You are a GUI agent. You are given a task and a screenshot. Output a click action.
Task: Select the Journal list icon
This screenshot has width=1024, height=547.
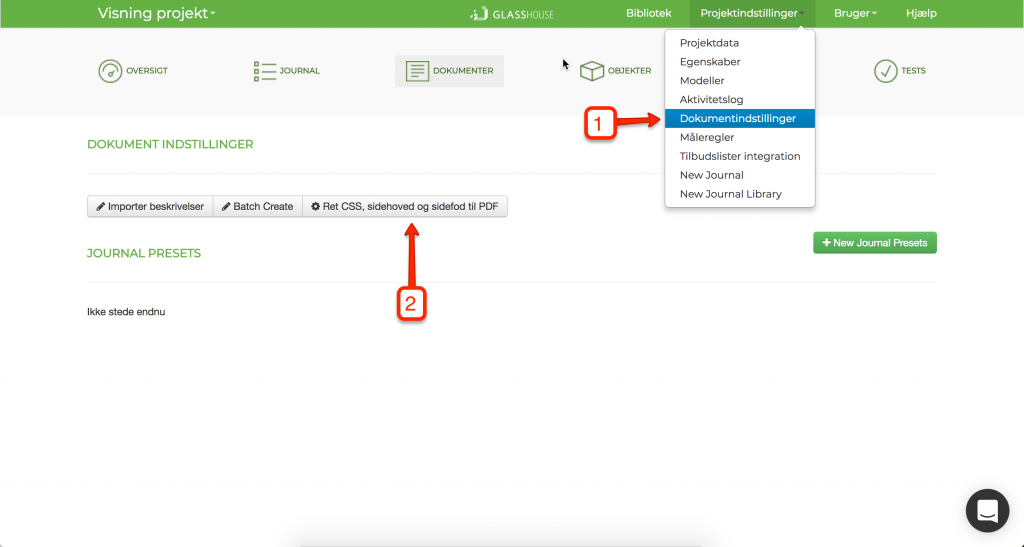click(x=265, y=71)
